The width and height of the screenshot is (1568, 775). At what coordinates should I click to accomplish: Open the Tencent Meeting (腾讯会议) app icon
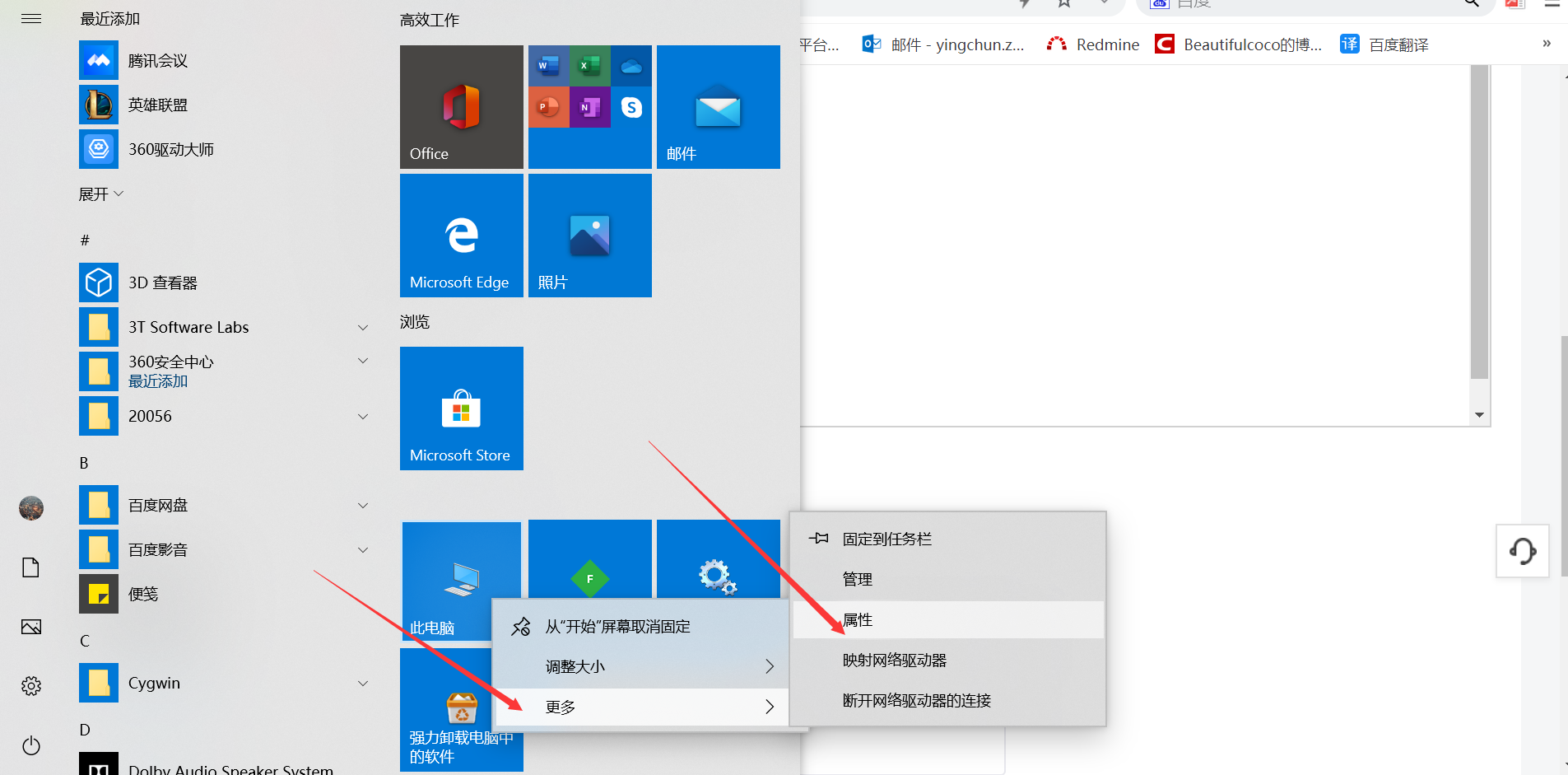99,60
